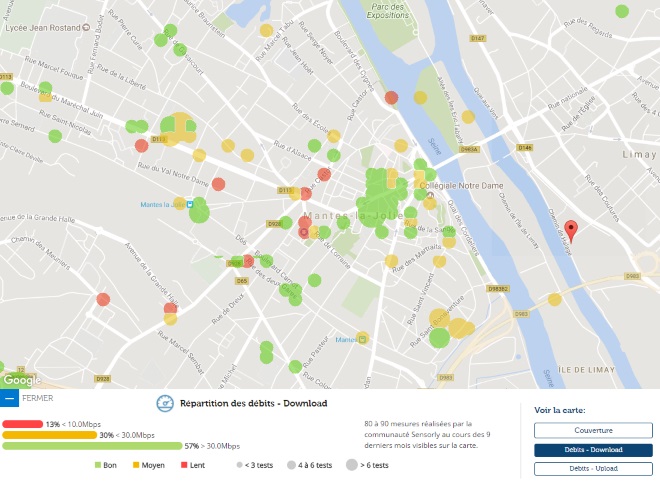
Task: Click the red location pin near Limay
Action: pos(571,230)
